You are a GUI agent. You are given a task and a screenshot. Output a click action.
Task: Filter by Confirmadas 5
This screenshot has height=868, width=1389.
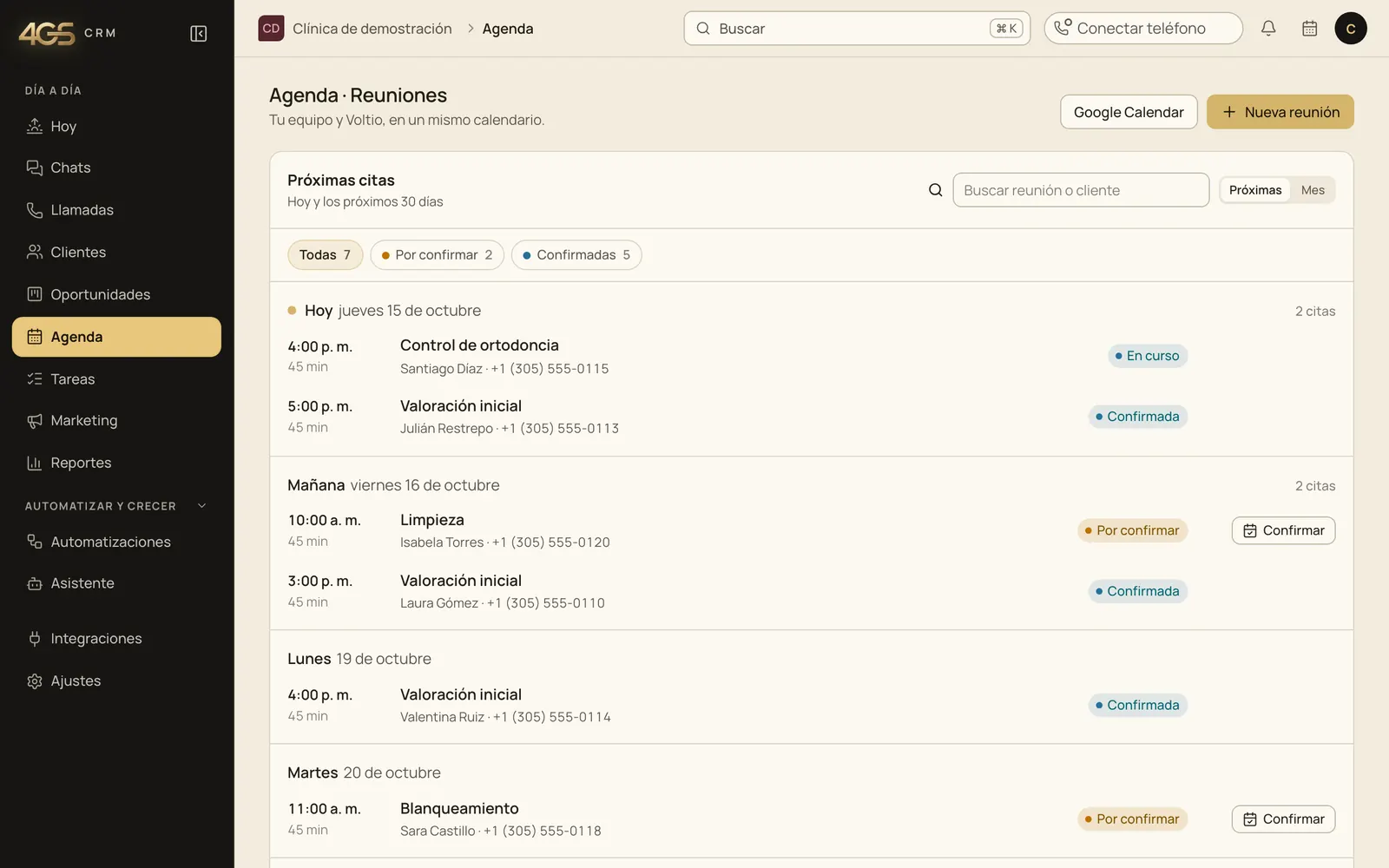(576, 254)
